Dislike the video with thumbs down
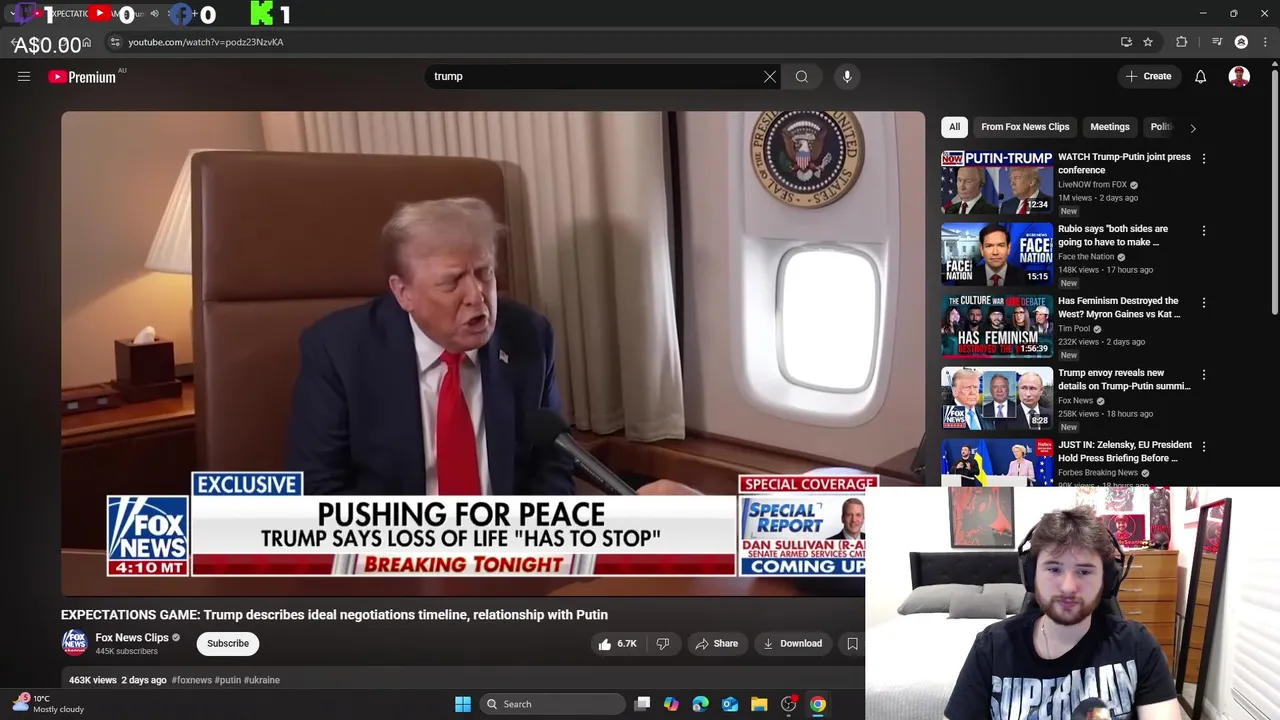This screenshot has height=720, width=1280. click(663, 643)
